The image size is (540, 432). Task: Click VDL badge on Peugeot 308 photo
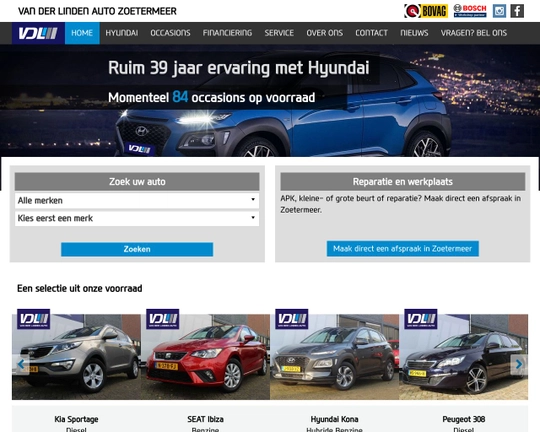(x=421, y=319)
